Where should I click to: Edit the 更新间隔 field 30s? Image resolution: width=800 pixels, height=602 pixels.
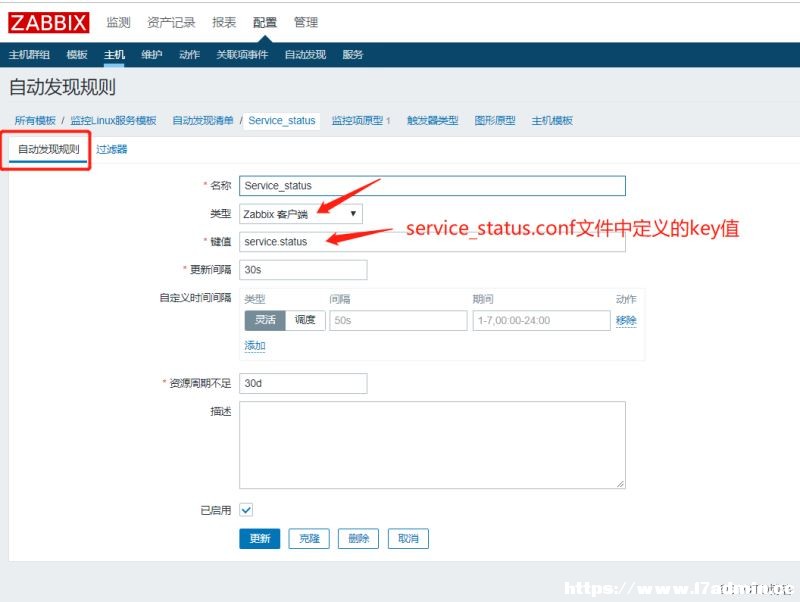pyautogui.click(x=303, y=270)
